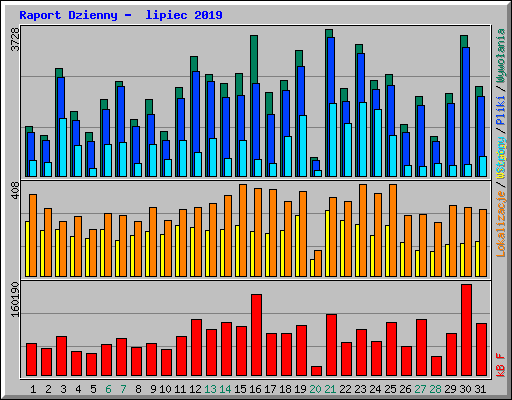Viewport: 512px width, 400px height.
Task: Click the cyan bar for day 23
Action: click(x=363, y=139)
